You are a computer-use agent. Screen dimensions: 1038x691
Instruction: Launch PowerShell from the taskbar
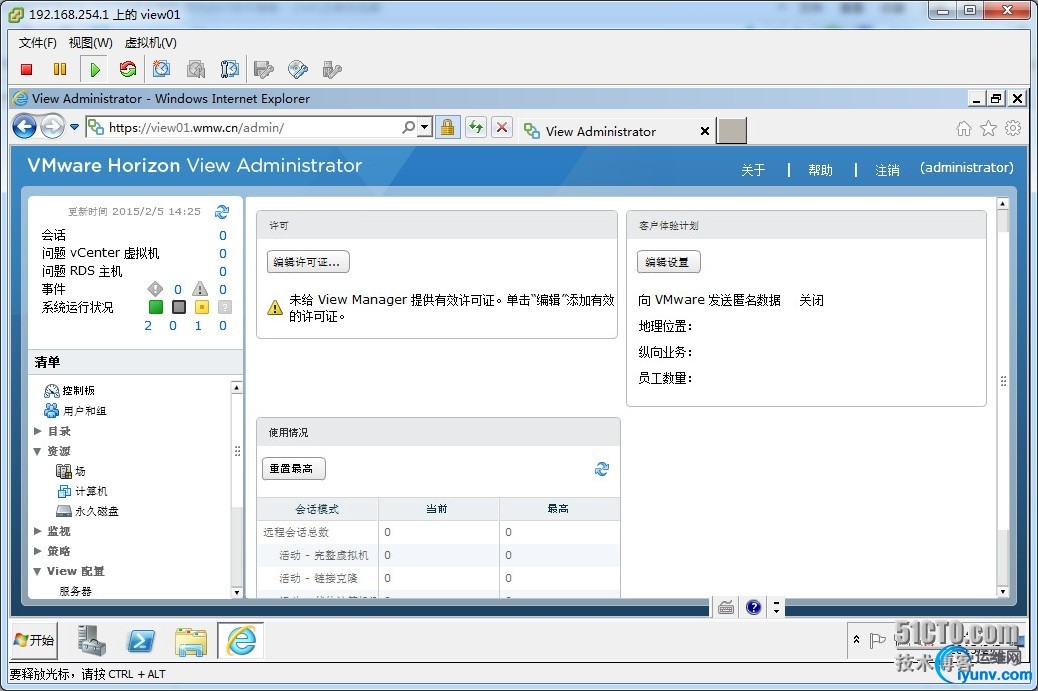[141, 641]
